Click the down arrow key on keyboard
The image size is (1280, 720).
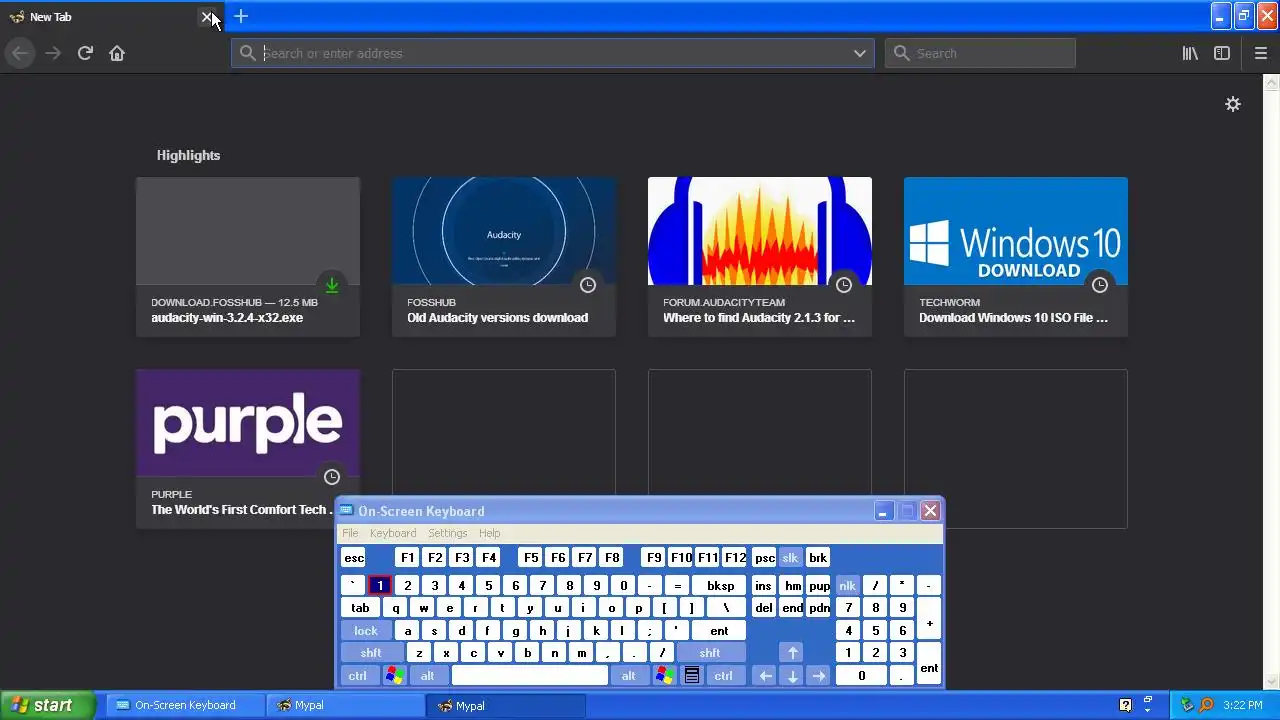792,676
